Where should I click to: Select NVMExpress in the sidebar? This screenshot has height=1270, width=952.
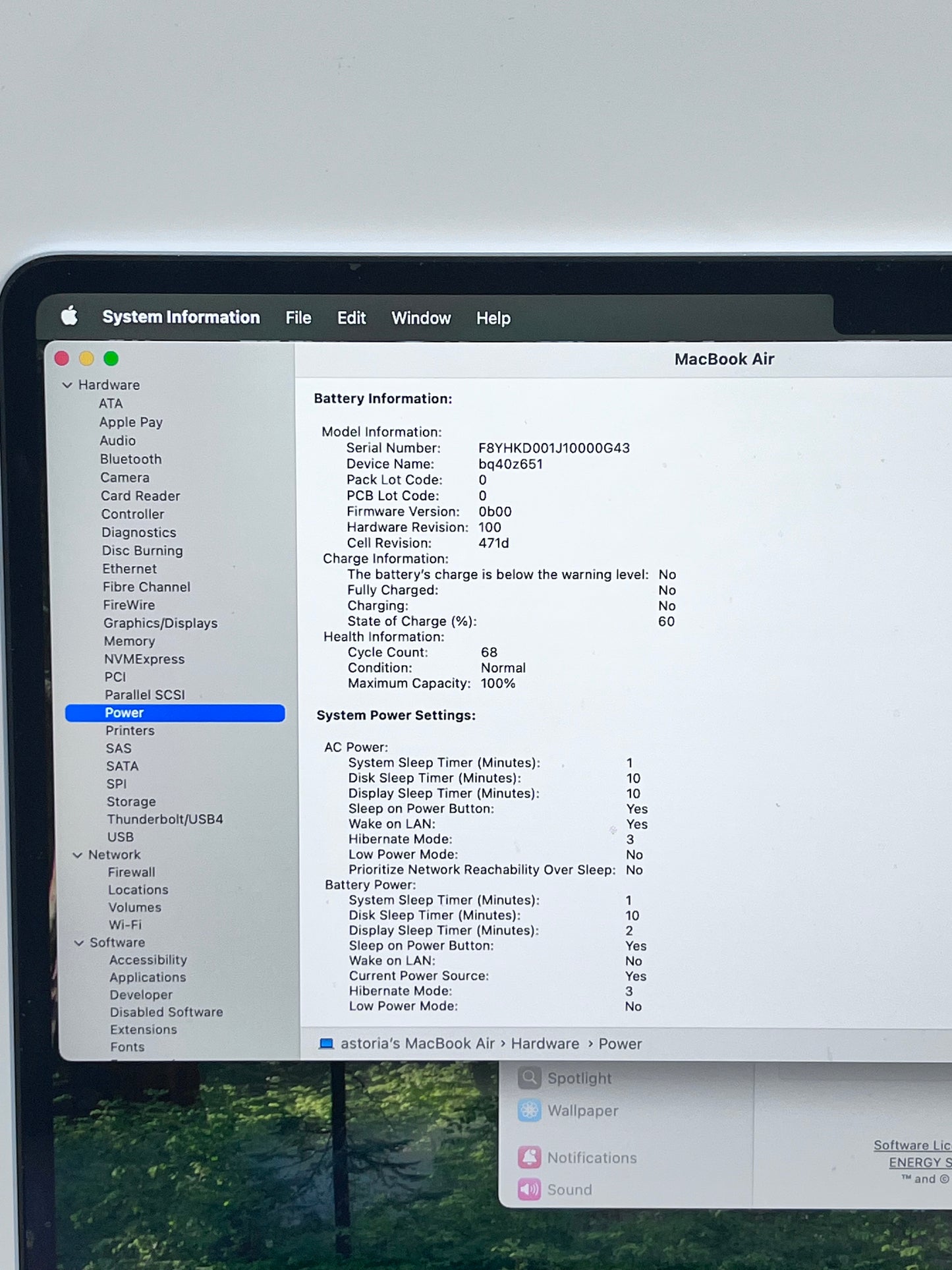click(x=144, y=659)
